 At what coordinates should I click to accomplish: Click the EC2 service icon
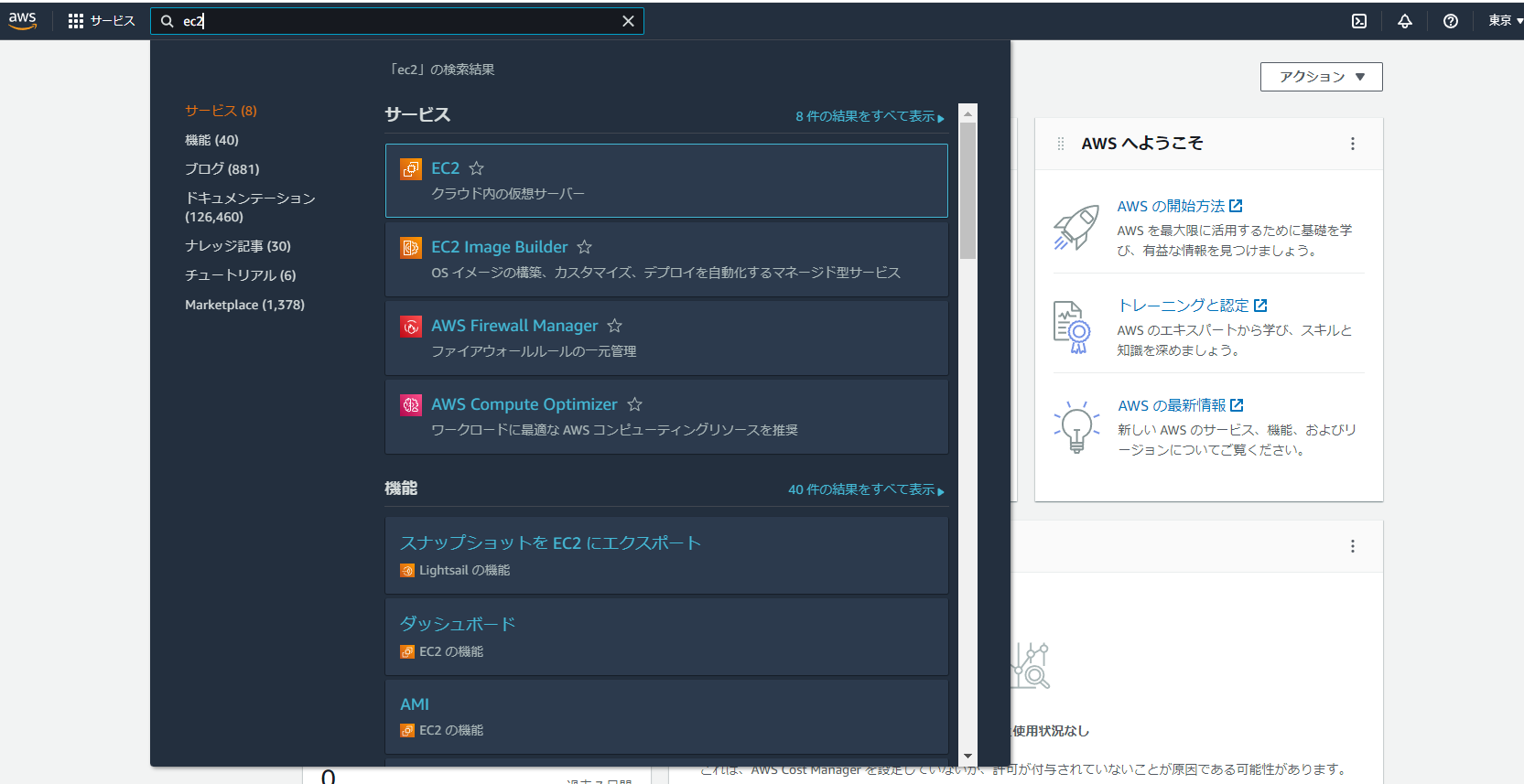(x=411, y=168)
